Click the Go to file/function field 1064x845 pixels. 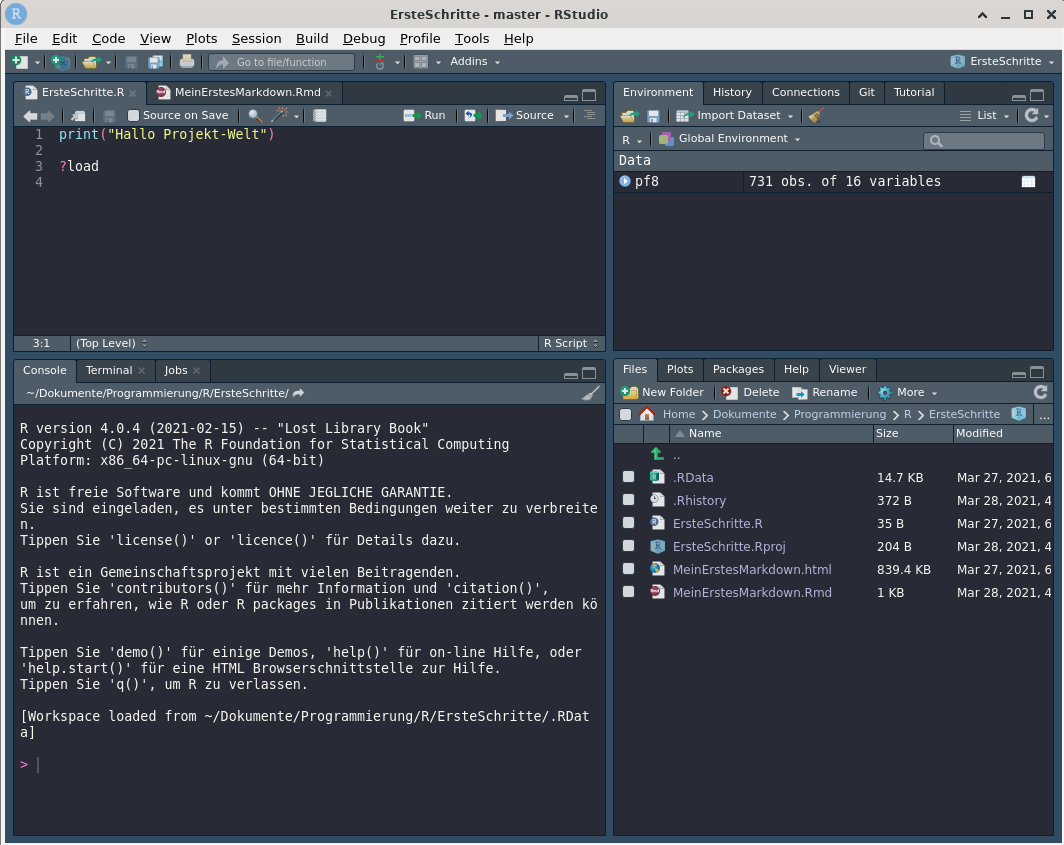coord(282,62)
